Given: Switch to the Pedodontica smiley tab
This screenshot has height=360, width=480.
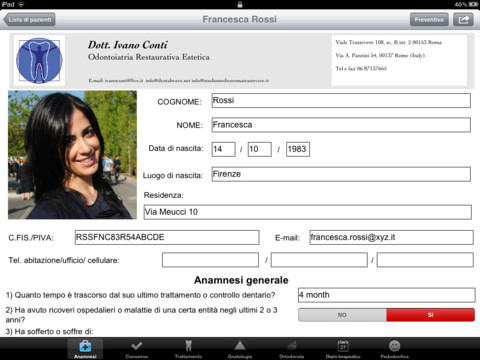Looking at the screenshot, I should 394,349.
